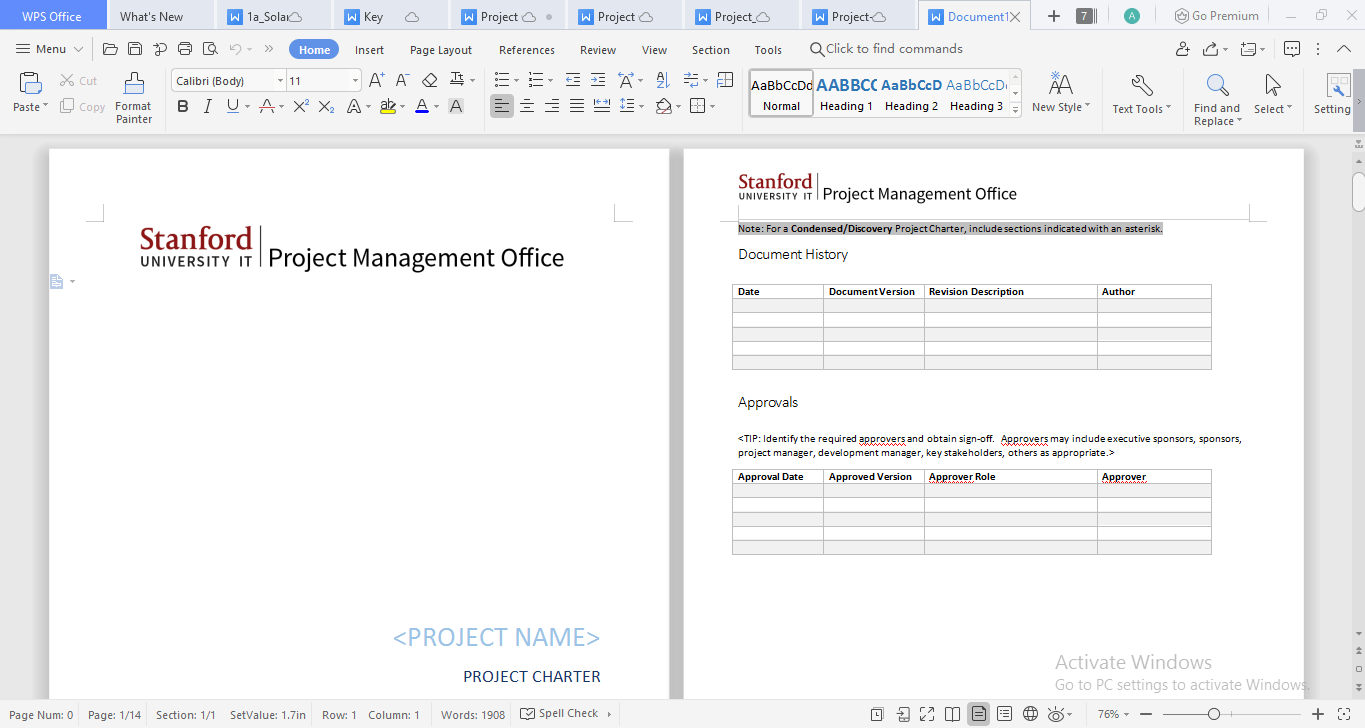Toggle Superscript formatting
The width and height of the screenshot is (1365, 728).
(x=301, y=106)
